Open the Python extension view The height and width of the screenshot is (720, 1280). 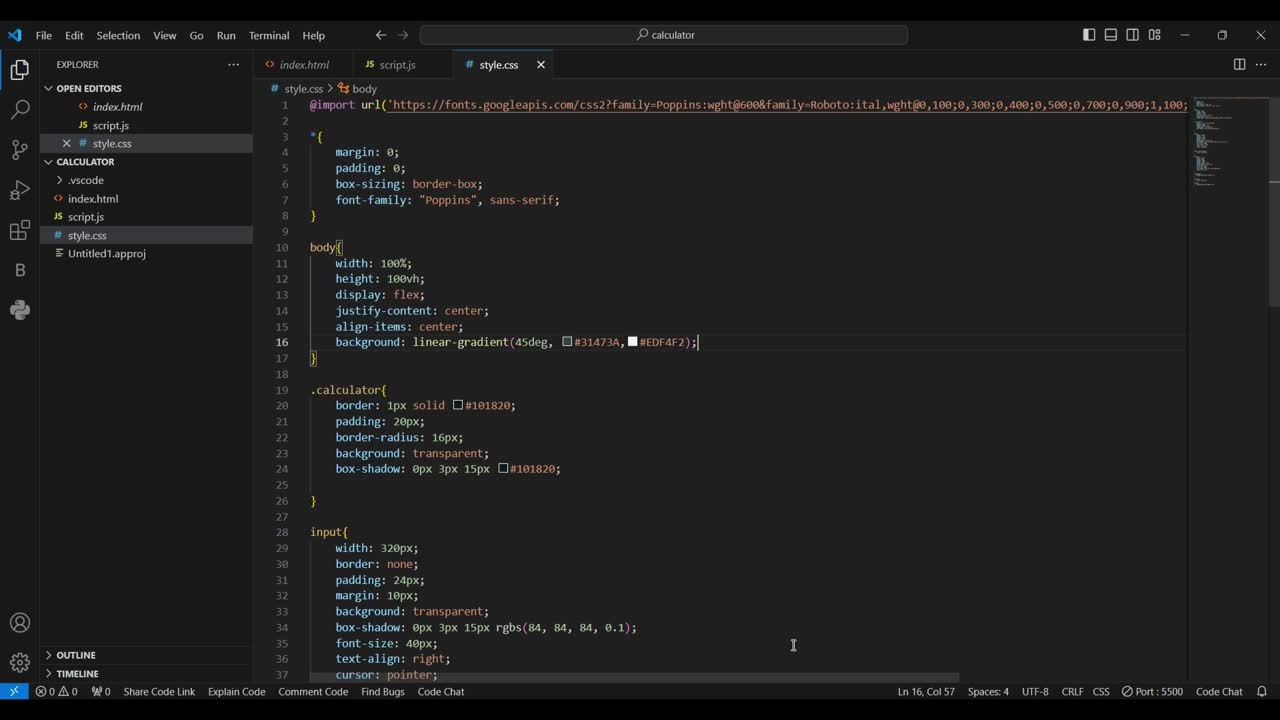(x=20, y=310)
